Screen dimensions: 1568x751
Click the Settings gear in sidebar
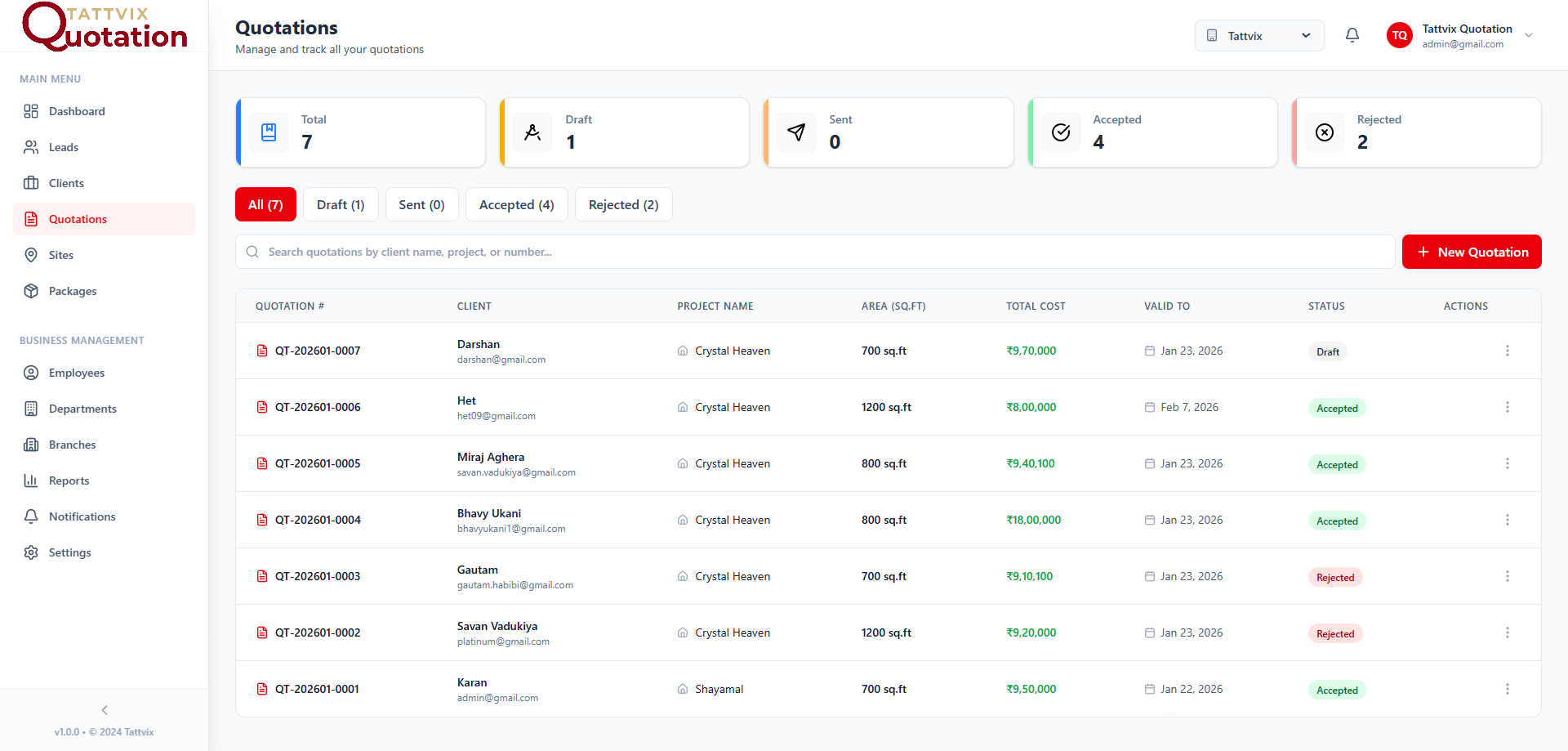[x=30, y=552]
